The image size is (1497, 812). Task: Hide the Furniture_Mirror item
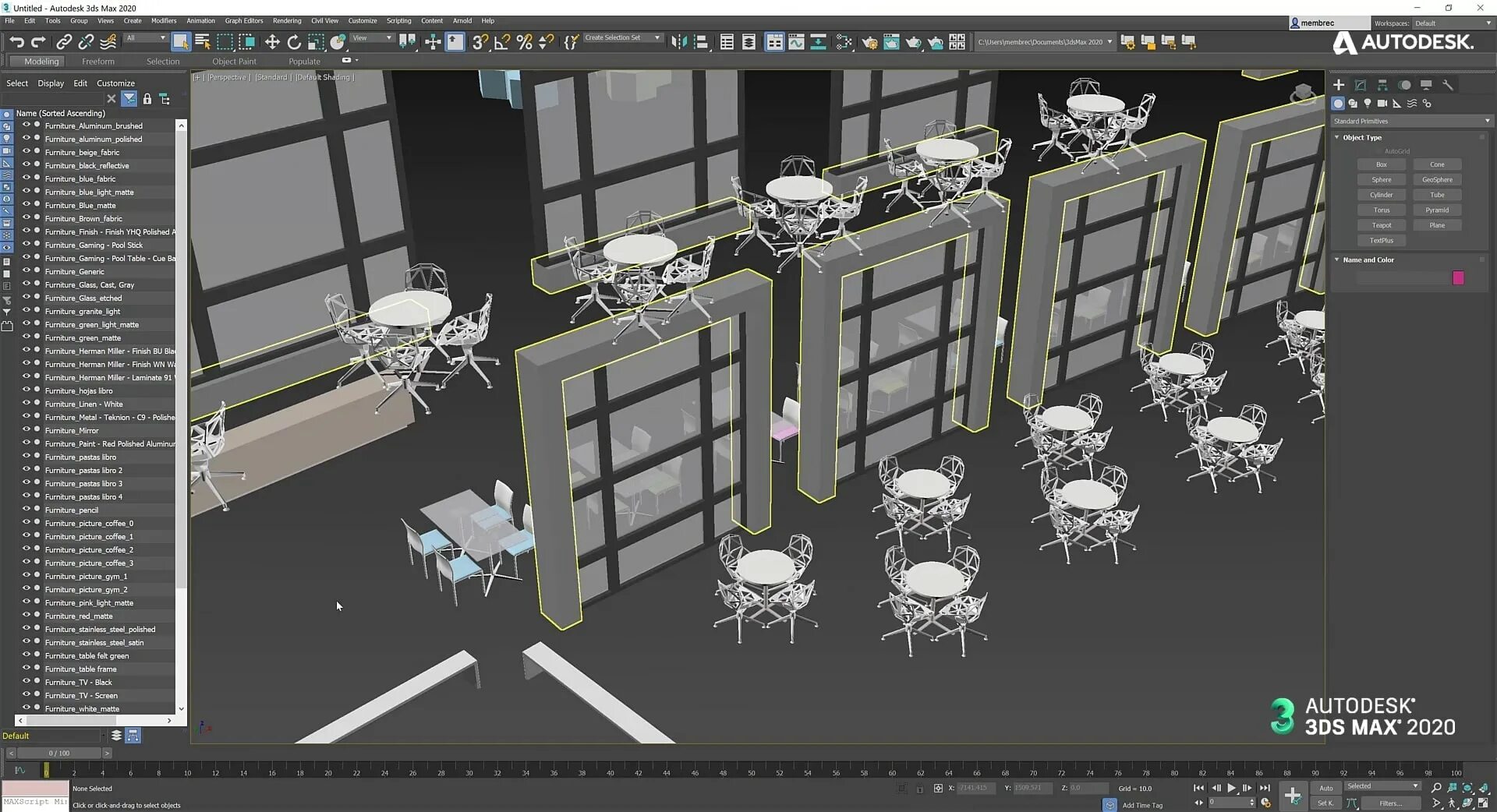pos(26,429)
